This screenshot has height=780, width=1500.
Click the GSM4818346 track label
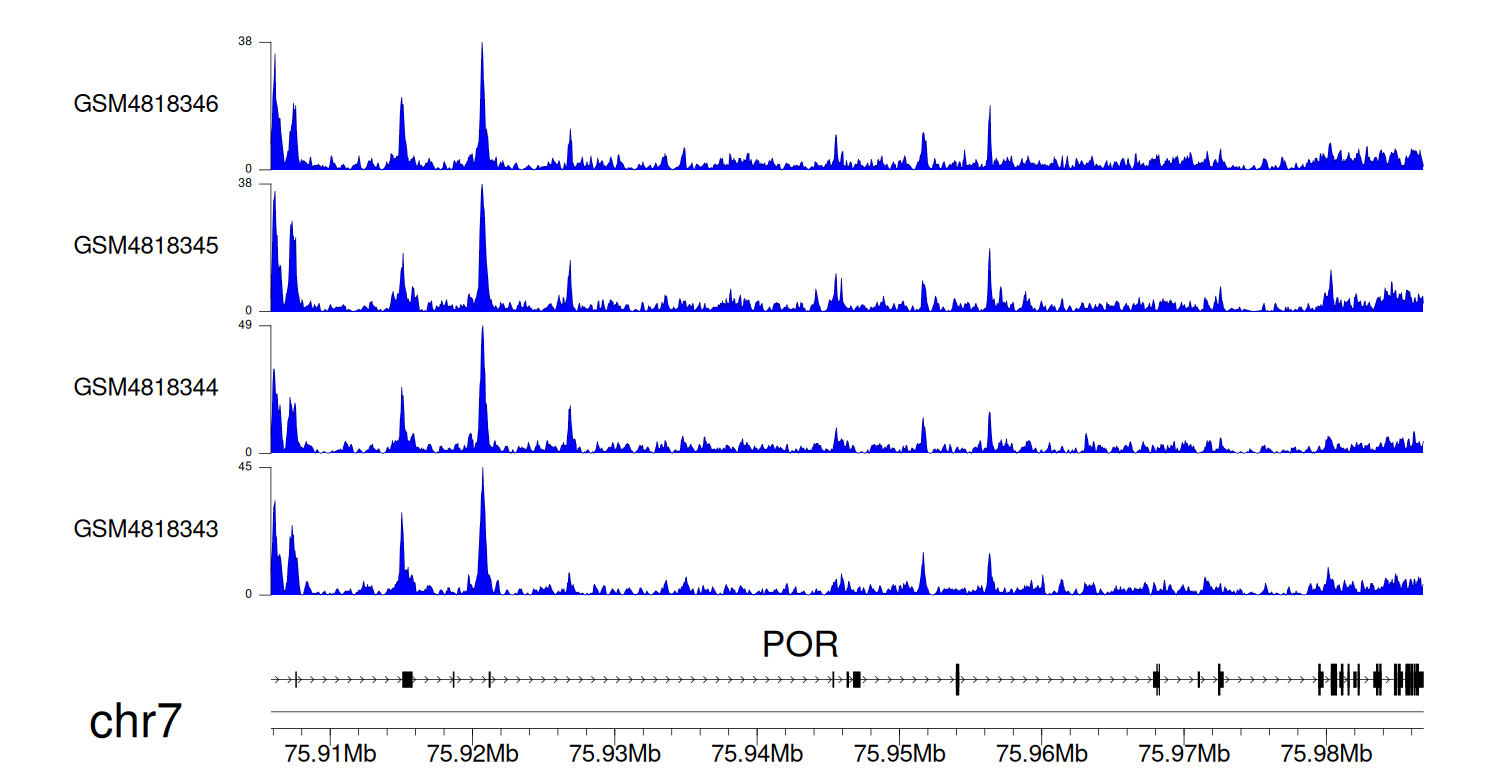146,104
